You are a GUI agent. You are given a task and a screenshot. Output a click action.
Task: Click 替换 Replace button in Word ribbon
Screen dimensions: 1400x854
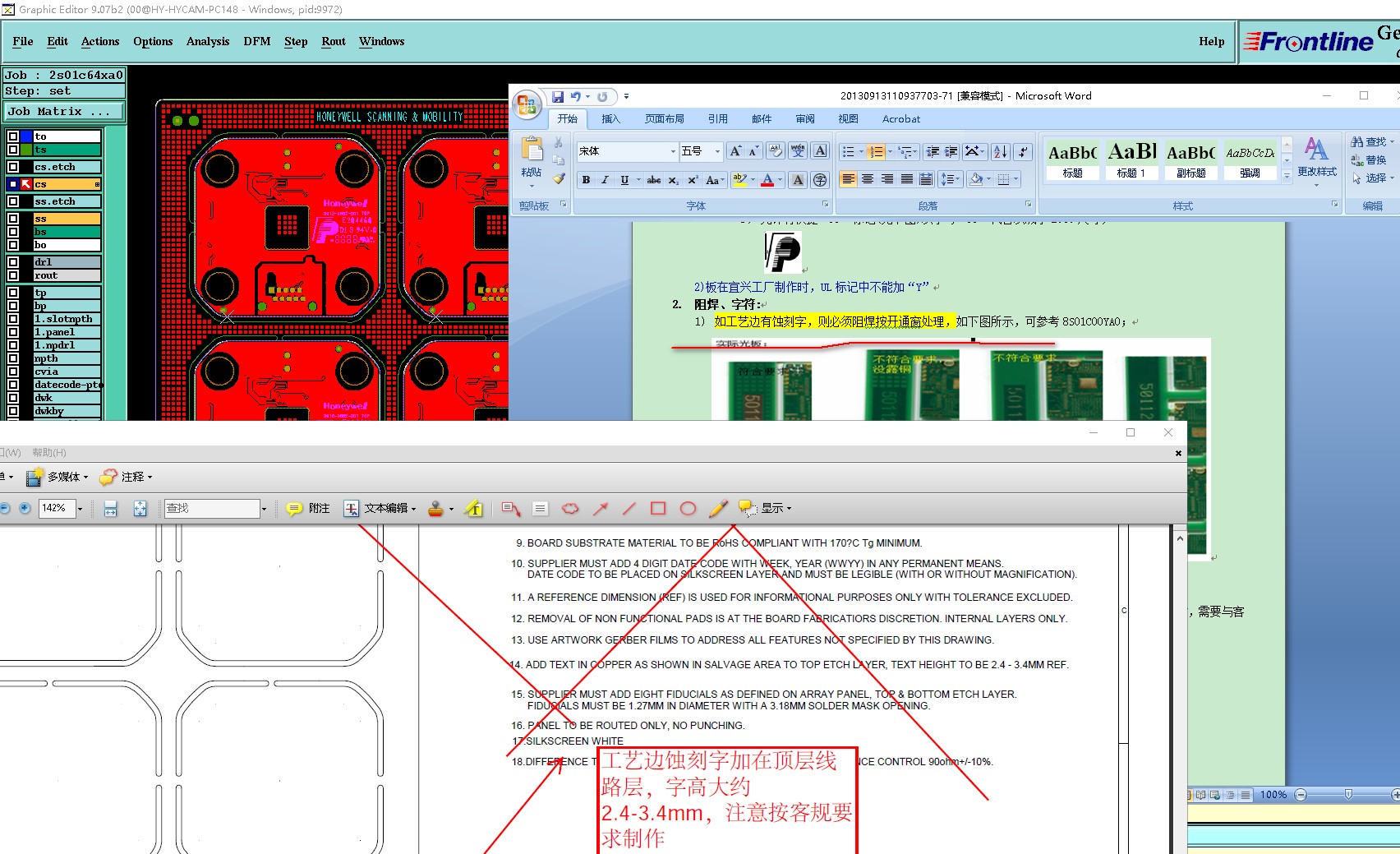[x=1370, y=160]
